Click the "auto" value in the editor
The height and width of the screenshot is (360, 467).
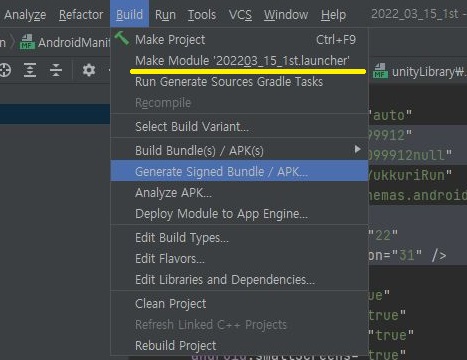pos(390,116)
